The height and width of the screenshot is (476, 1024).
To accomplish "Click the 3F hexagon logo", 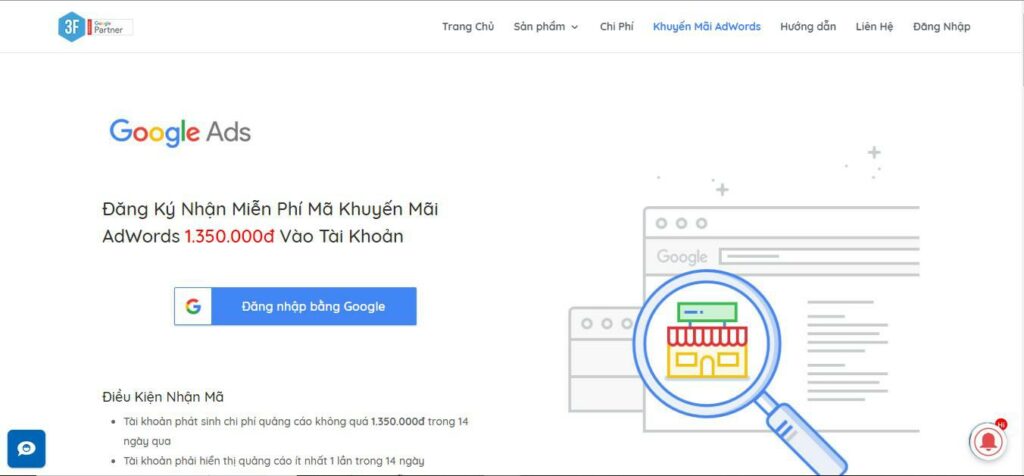I will coord(71,27).
